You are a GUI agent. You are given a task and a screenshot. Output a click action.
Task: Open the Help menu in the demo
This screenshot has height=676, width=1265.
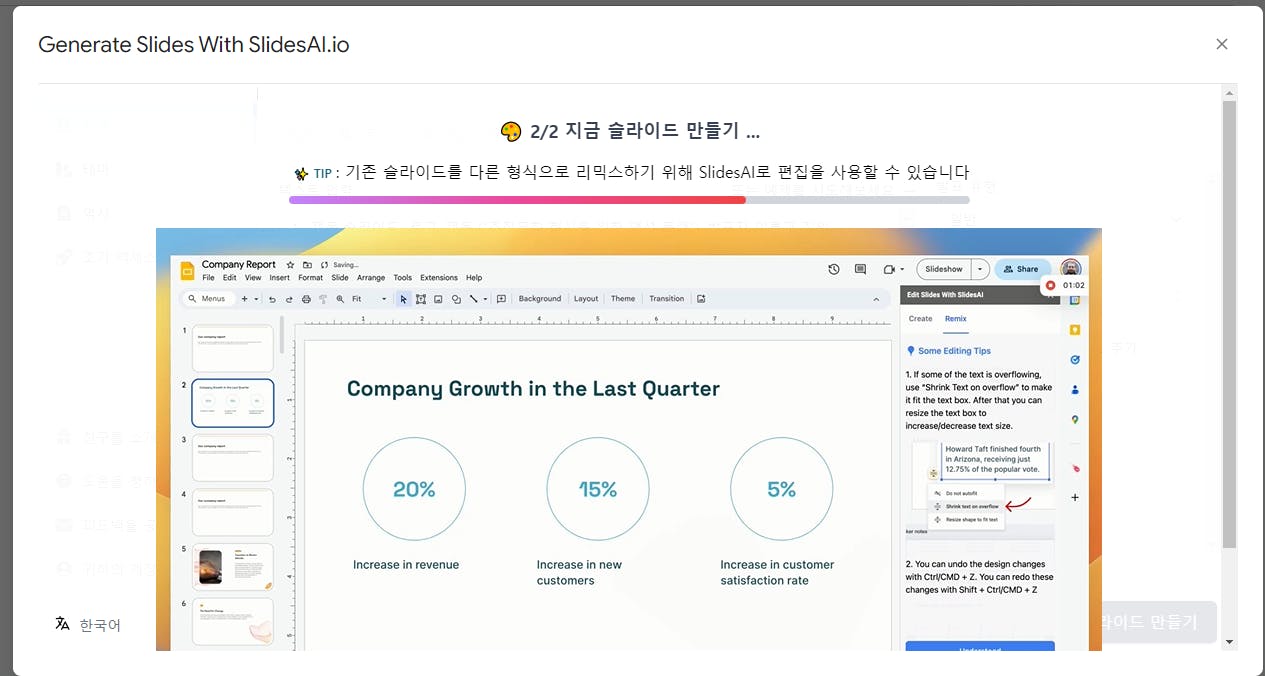coord(474,278)
